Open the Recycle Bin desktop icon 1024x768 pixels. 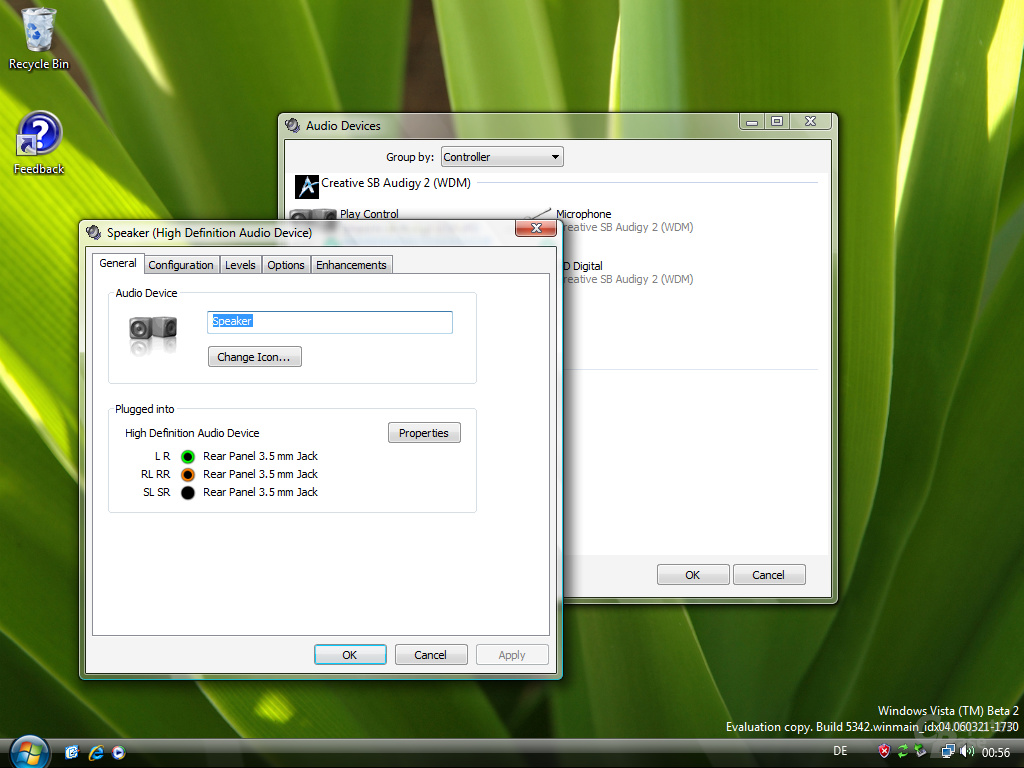(x=38, y=38)
